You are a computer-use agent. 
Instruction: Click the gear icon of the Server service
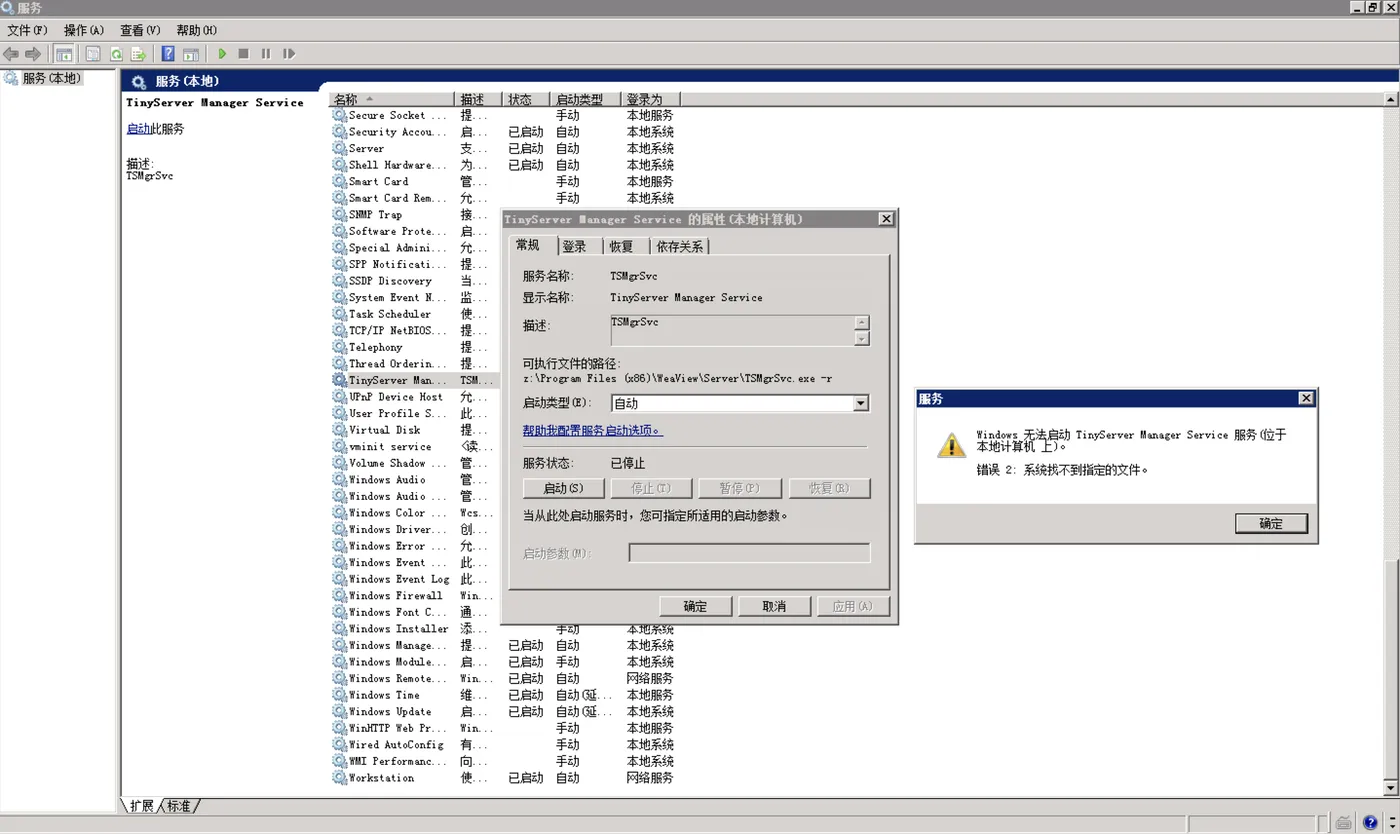339,149
